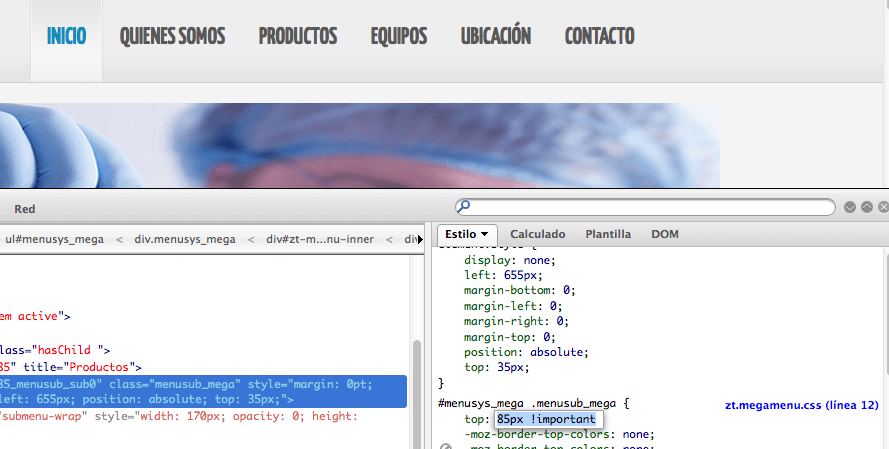Screen dimensions: 889x449
Task: Click the 'hasChild' class line in the HTML panel
Action: 55,350
